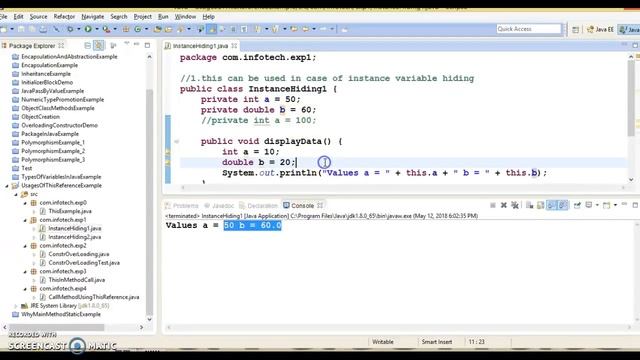The image size is (640, 360).
Task: Click the Last Edit Location icon
Action: click(x=294, y=29)
